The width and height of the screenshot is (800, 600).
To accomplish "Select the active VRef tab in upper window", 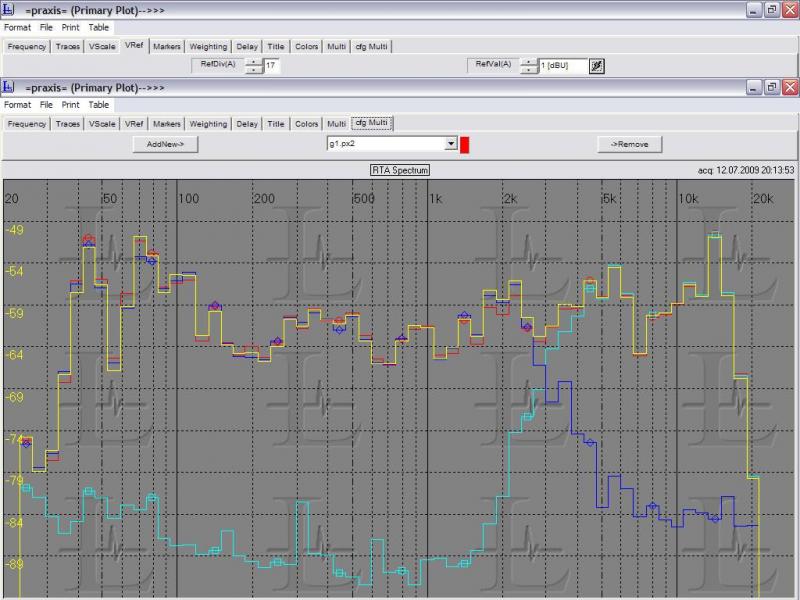I will click(x=134, y=45).
